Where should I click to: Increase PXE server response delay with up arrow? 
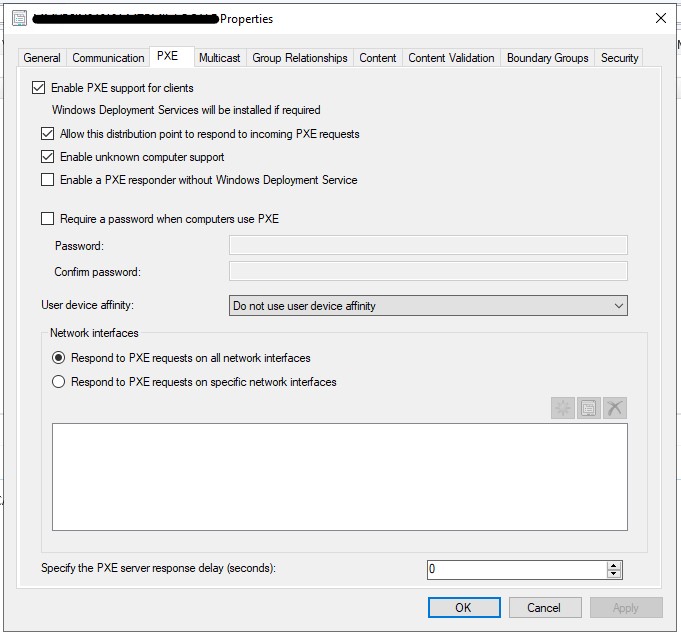click(x=613, y=565)
